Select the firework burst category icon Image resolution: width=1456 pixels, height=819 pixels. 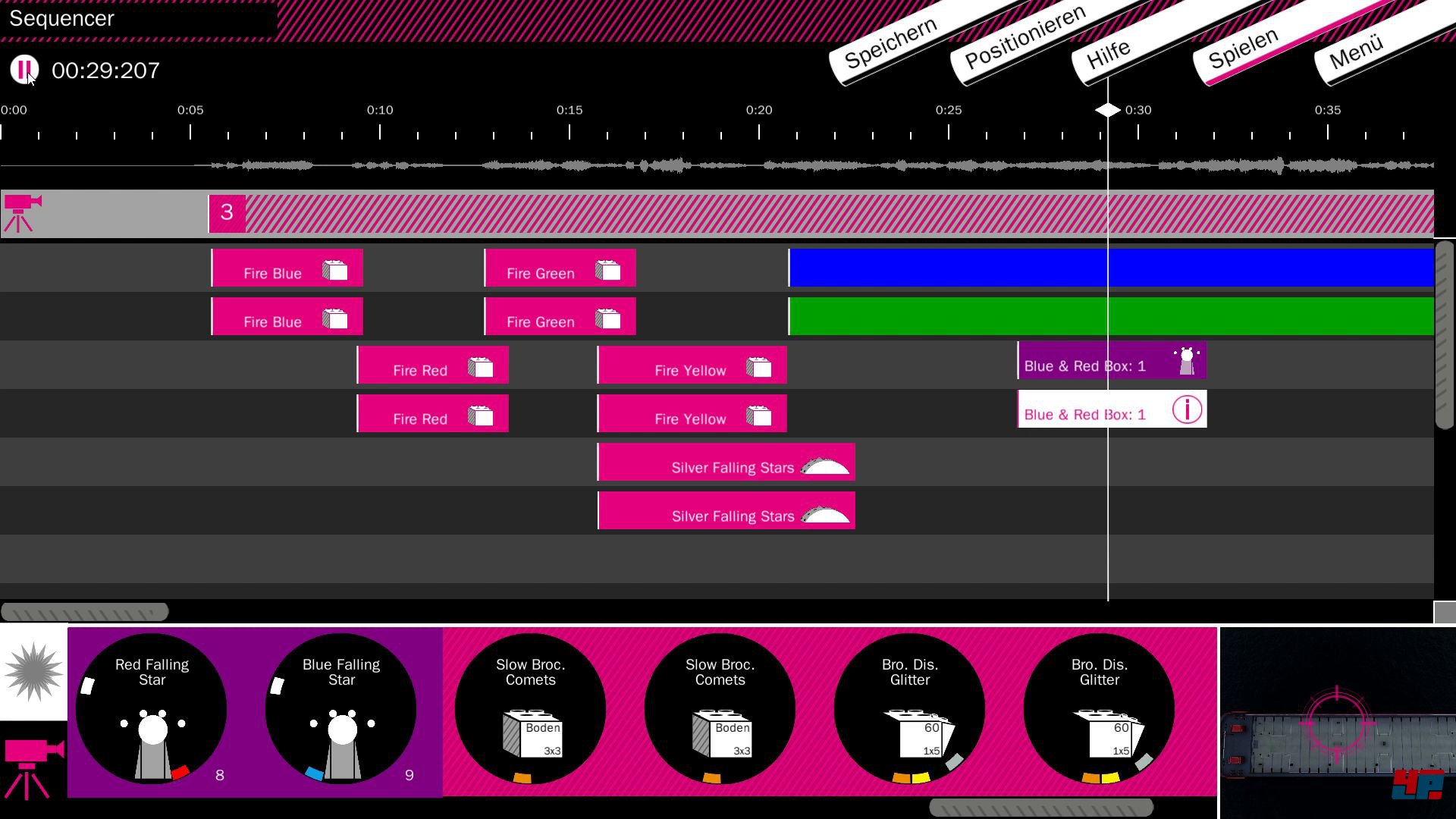(33, 672)
